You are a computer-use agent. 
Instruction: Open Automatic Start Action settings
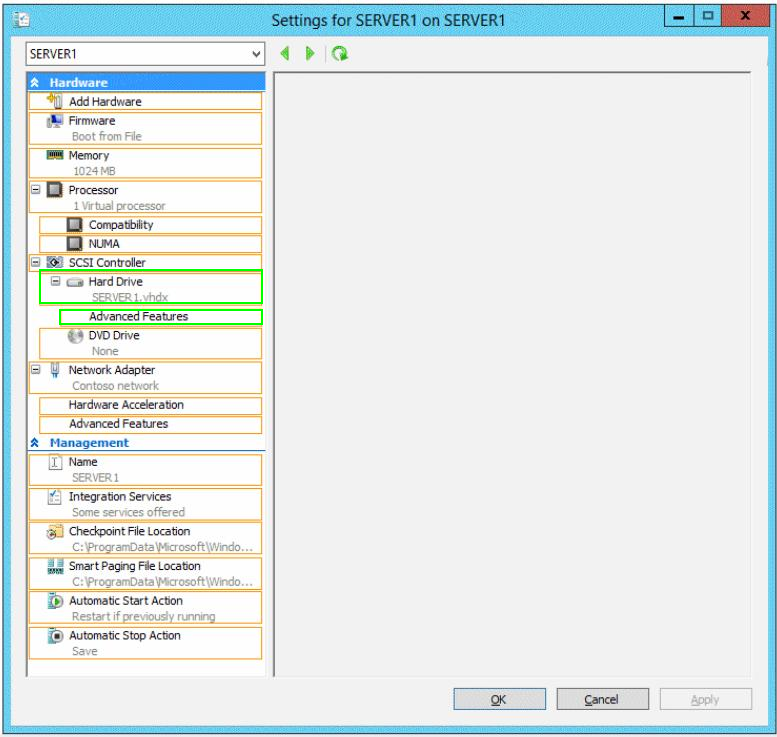click(x=145, y=608)
